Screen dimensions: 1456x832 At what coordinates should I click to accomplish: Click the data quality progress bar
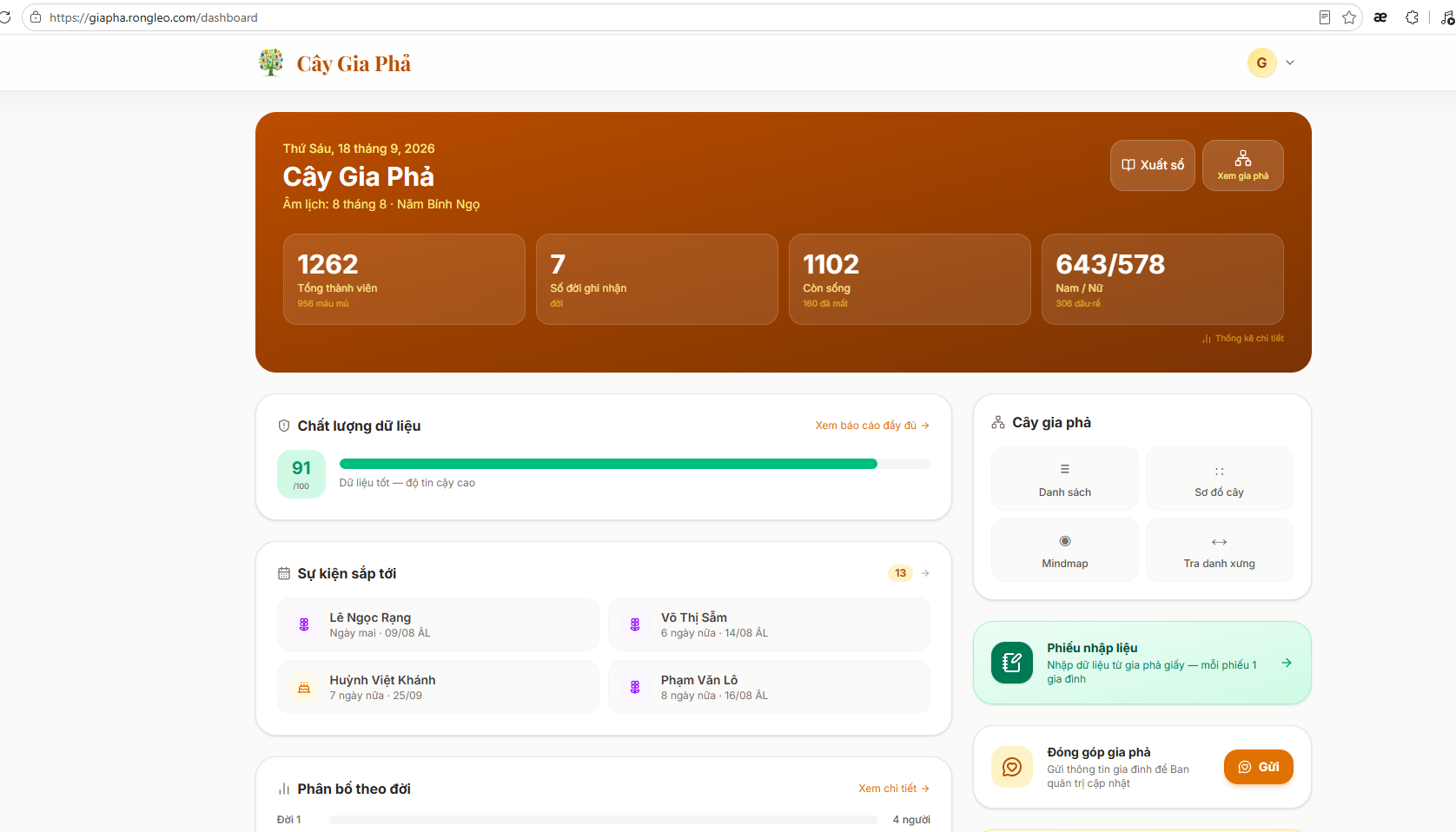[x=635, y=464]
